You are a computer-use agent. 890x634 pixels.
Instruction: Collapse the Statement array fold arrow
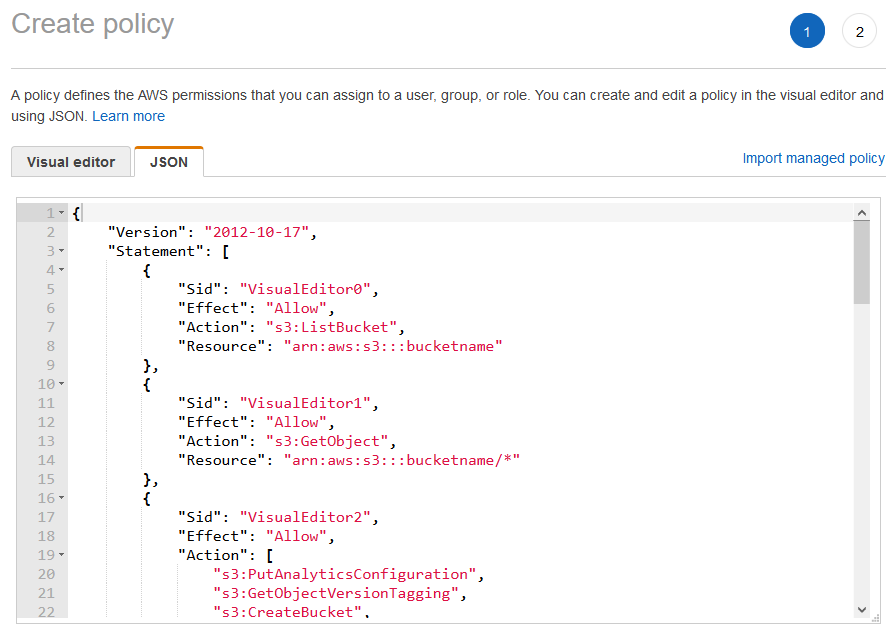[62, 251]
